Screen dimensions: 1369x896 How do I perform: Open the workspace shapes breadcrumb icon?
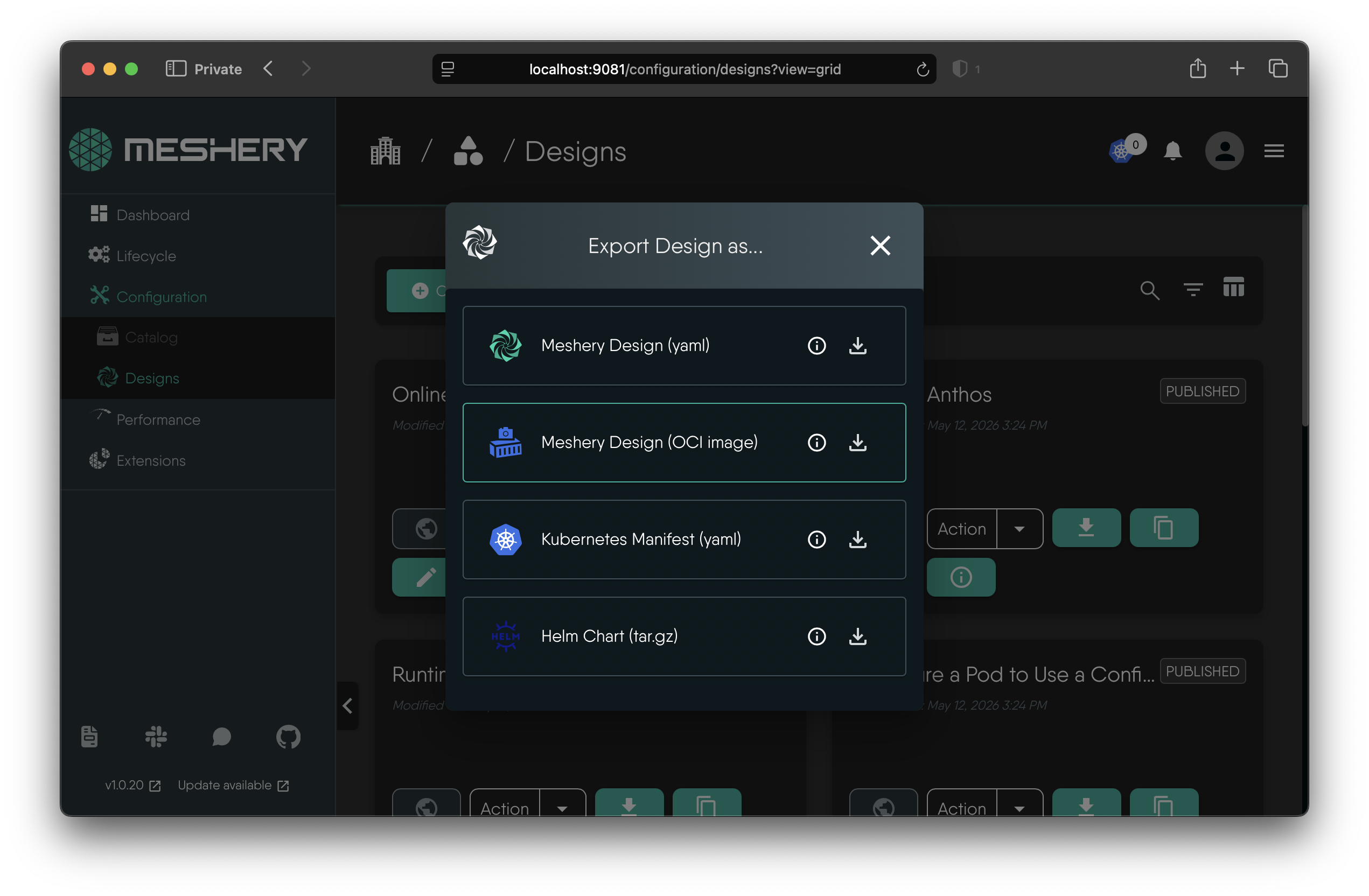468,151
